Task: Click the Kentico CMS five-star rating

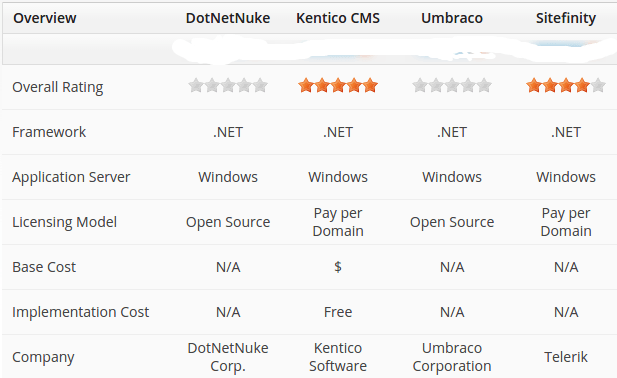Action: [x=338, y=85]
